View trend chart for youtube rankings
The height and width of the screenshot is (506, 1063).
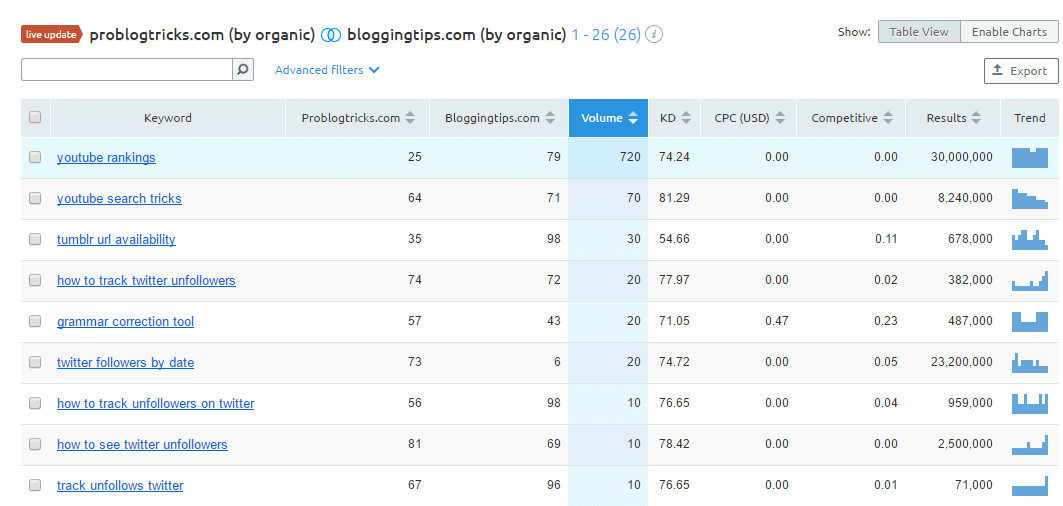coord(1030,157)
